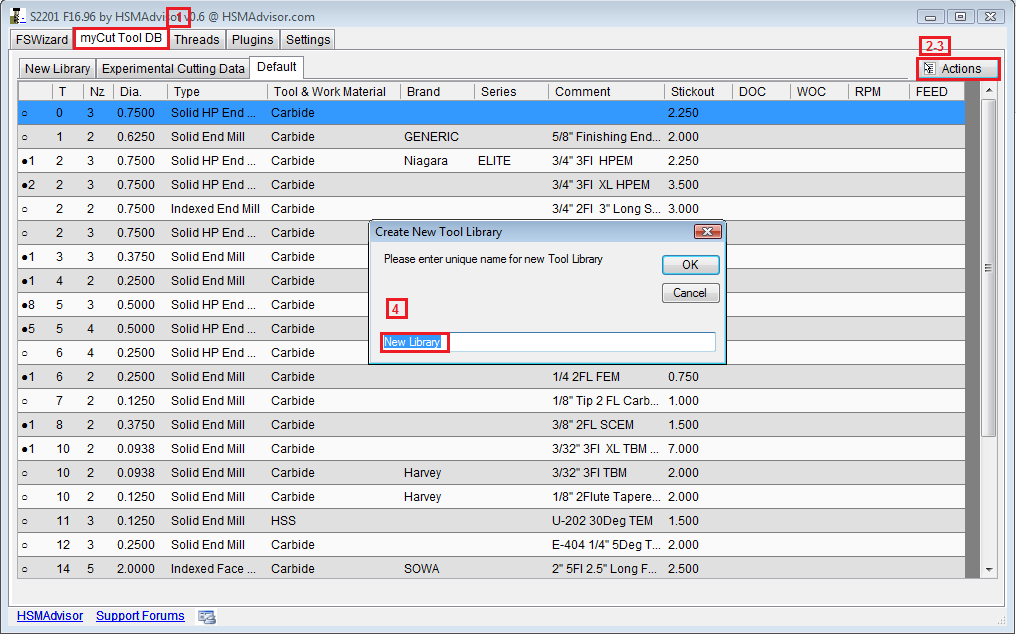Select the Experimental Cutting Data library tab
1016x634 pixels.
click(x=173, y=69)
